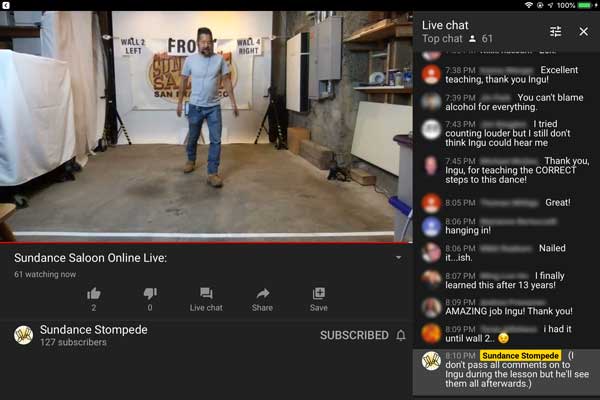Tap avatar of 8:05 PM commenter
Screen dimensions: 600x400
431,203
